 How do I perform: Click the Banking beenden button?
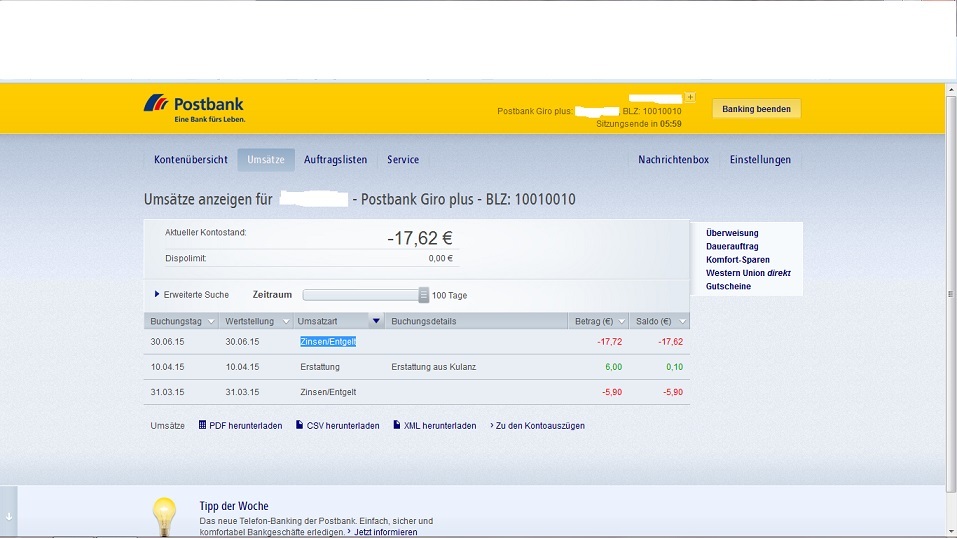tap(756, 109)
